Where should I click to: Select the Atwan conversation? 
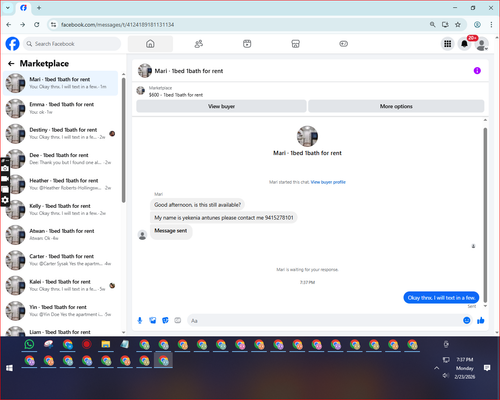[x=61, y=235]
